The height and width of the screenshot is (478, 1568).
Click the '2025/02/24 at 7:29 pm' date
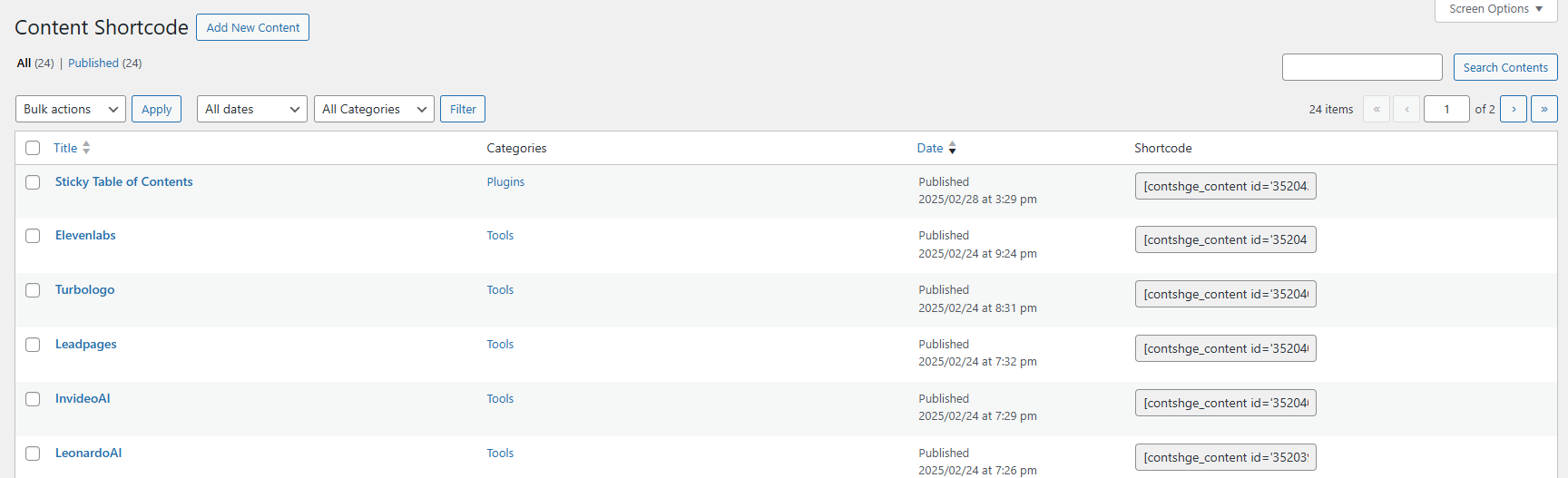tap(977, 416)
